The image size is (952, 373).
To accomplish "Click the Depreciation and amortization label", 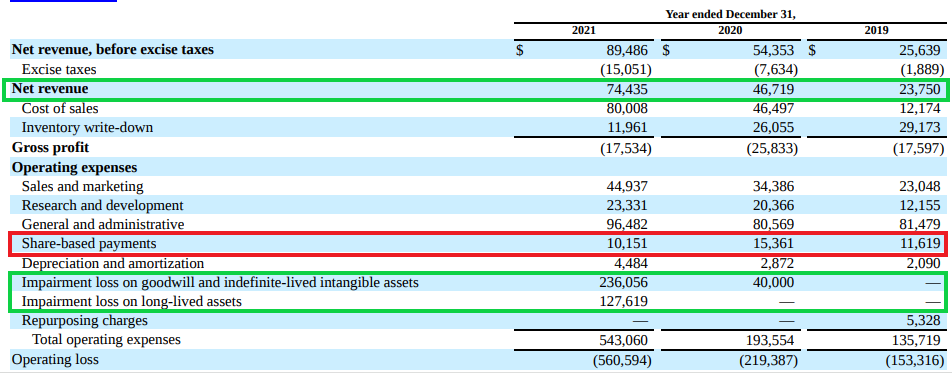I will (112, 263).
